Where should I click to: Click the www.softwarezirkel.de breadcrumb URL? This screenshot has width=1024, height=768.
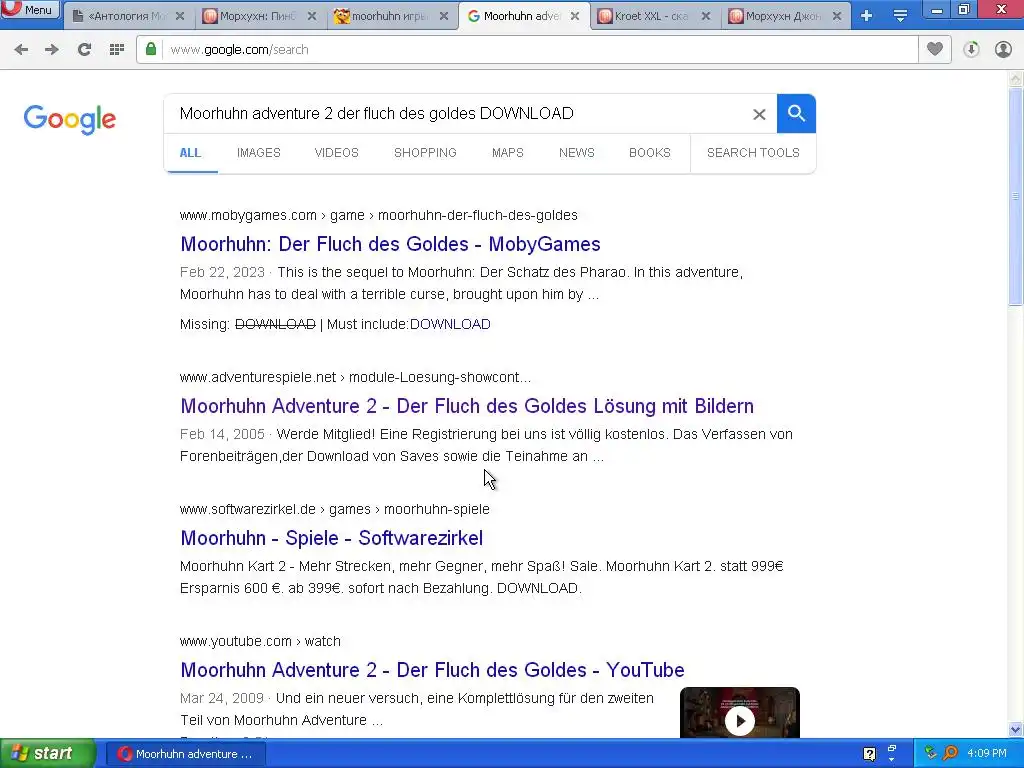tap(334, 509)
